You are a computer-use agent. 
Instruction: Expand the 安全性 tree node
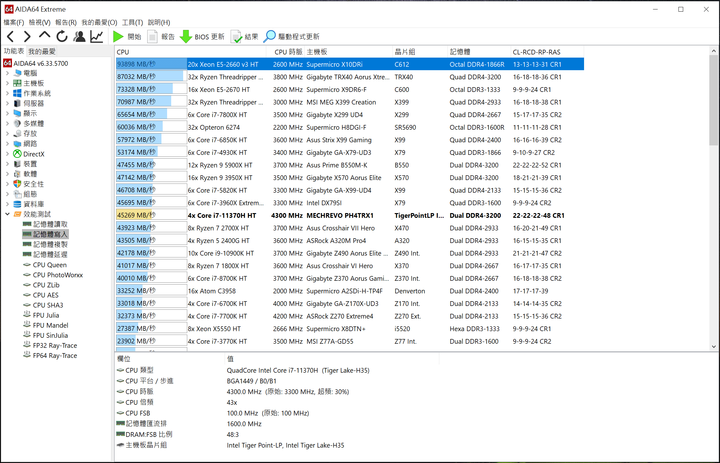7,184
